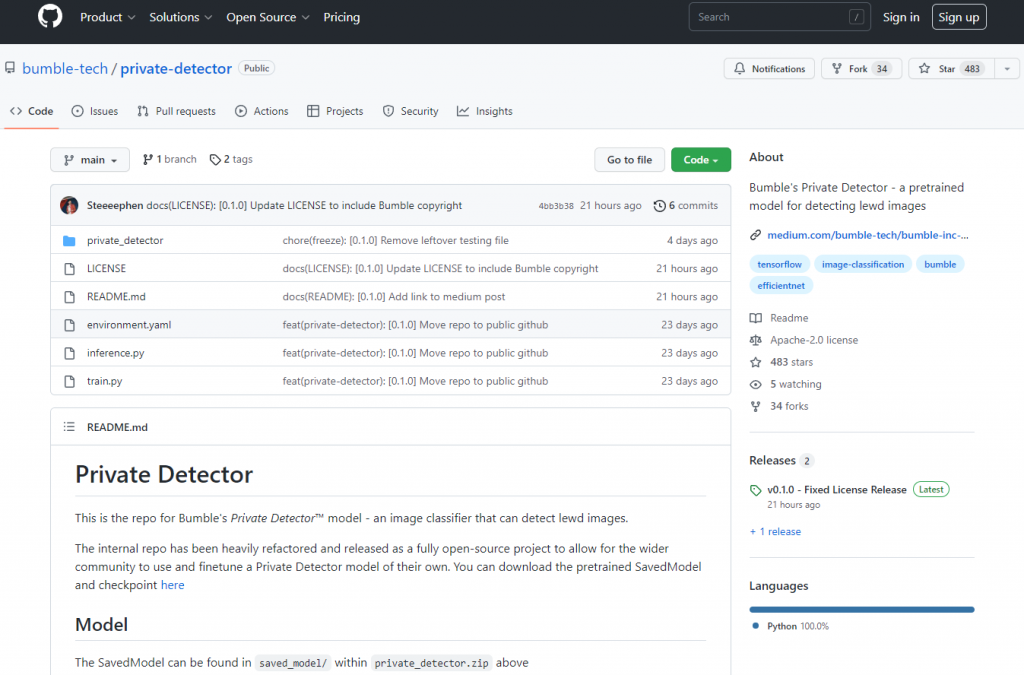Open the v0.1.0 Fixed License Release link
This screenshot has width=1024, height=675.
tap(837, 490)
